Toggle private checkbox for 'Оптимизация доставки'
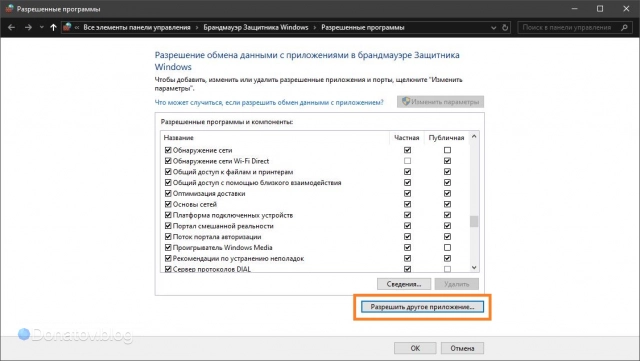Image resolution: width=640 pixels, height=361 pixels. pyautogui.click(x=407, y=193)
